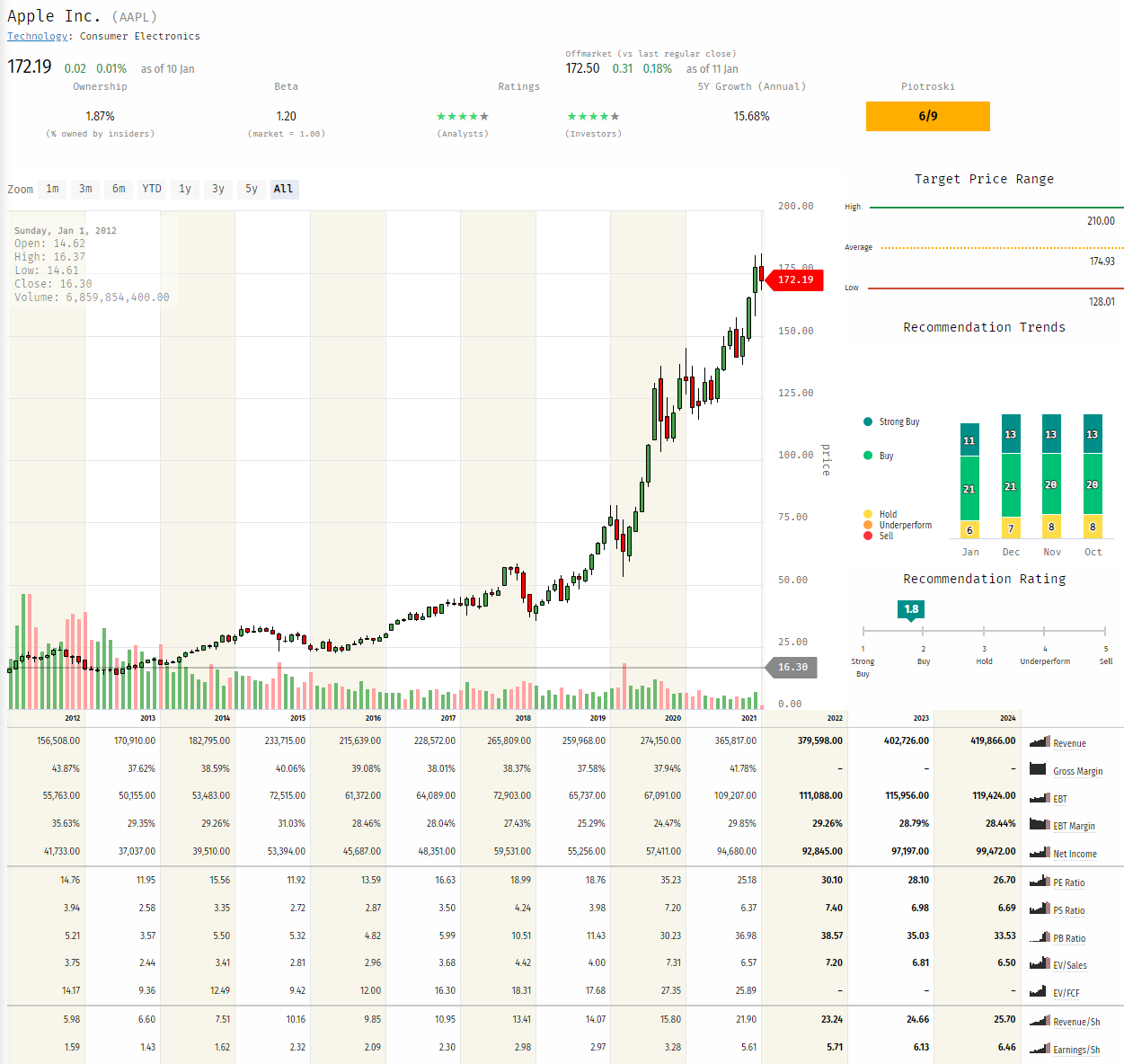The image size is (1124, 1064).
Task: Click the 2021 earnings per share 5.61
Action: coord(748,1047)
